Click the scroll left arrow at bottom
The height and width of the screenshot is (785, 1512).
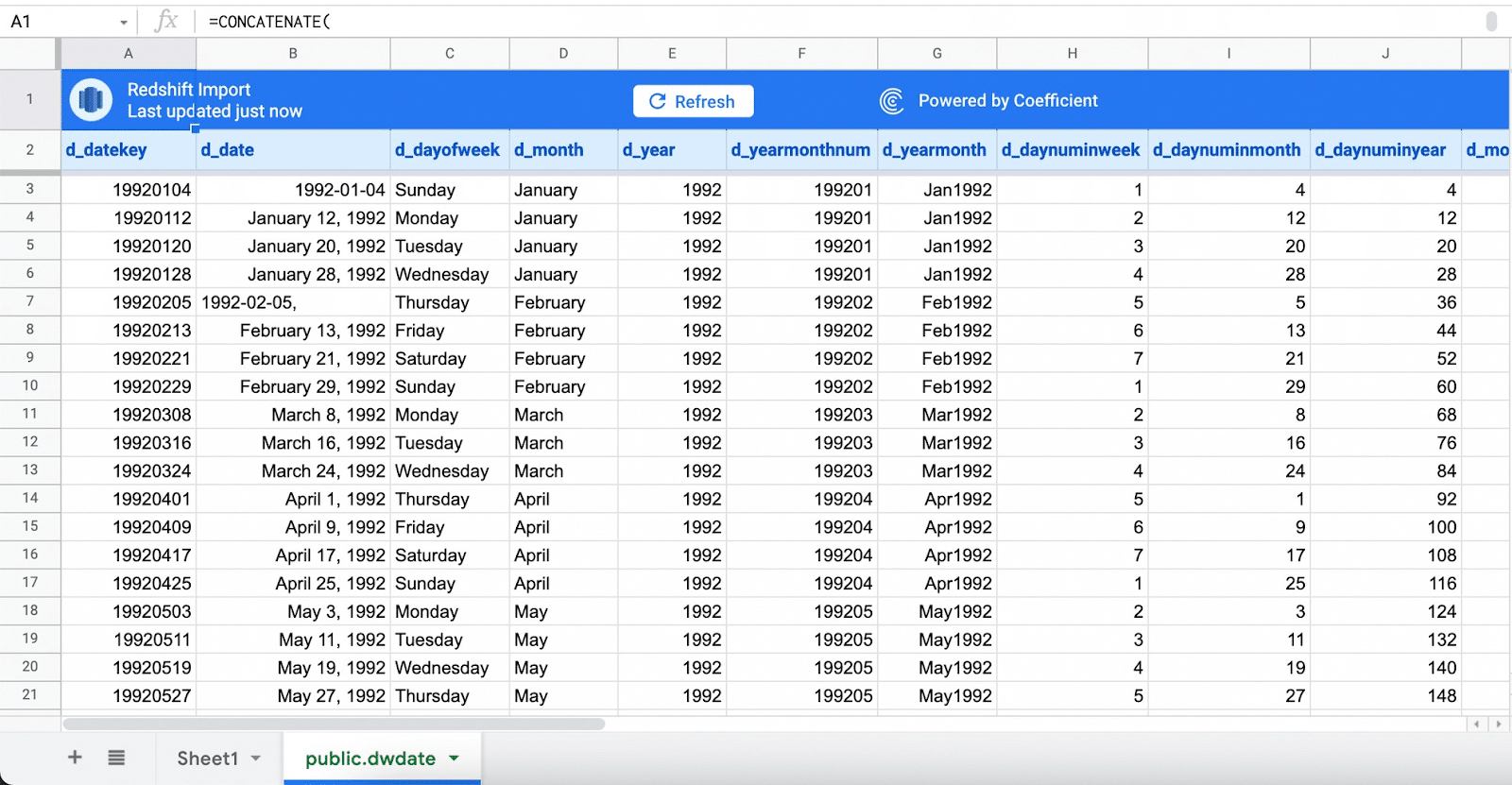pos(1477,725)
